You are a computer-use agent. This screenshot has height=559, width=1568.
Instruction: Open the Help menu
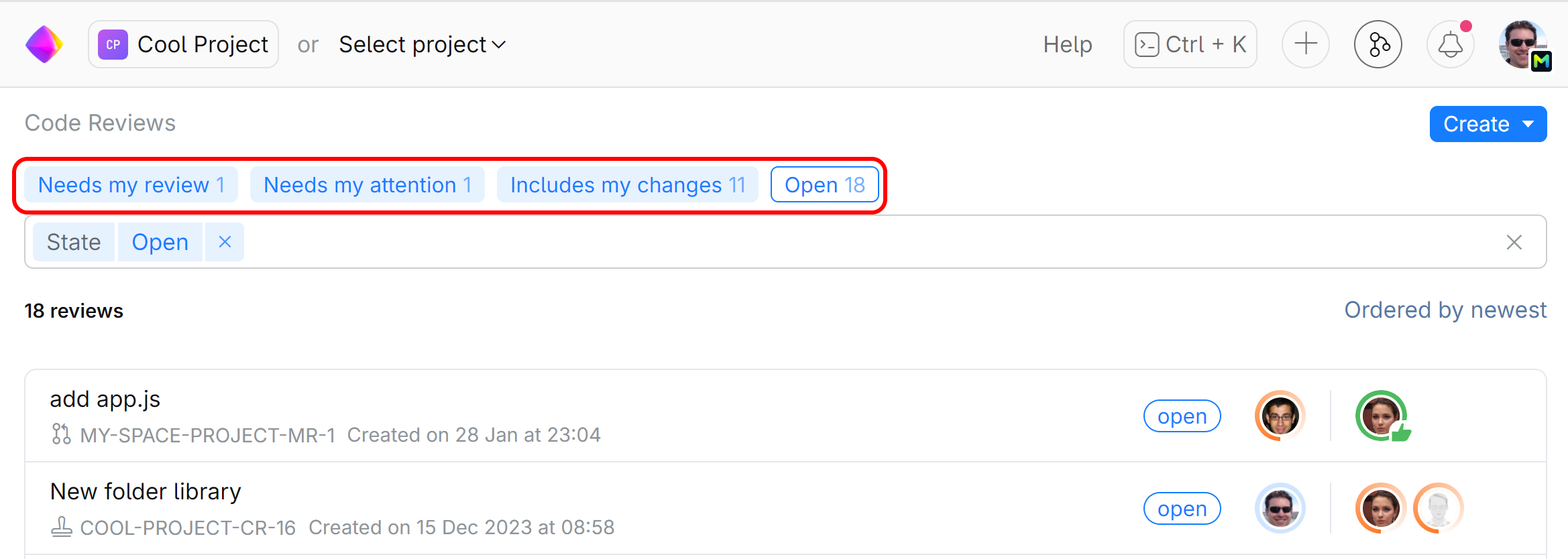click(x=1067, y=44)
